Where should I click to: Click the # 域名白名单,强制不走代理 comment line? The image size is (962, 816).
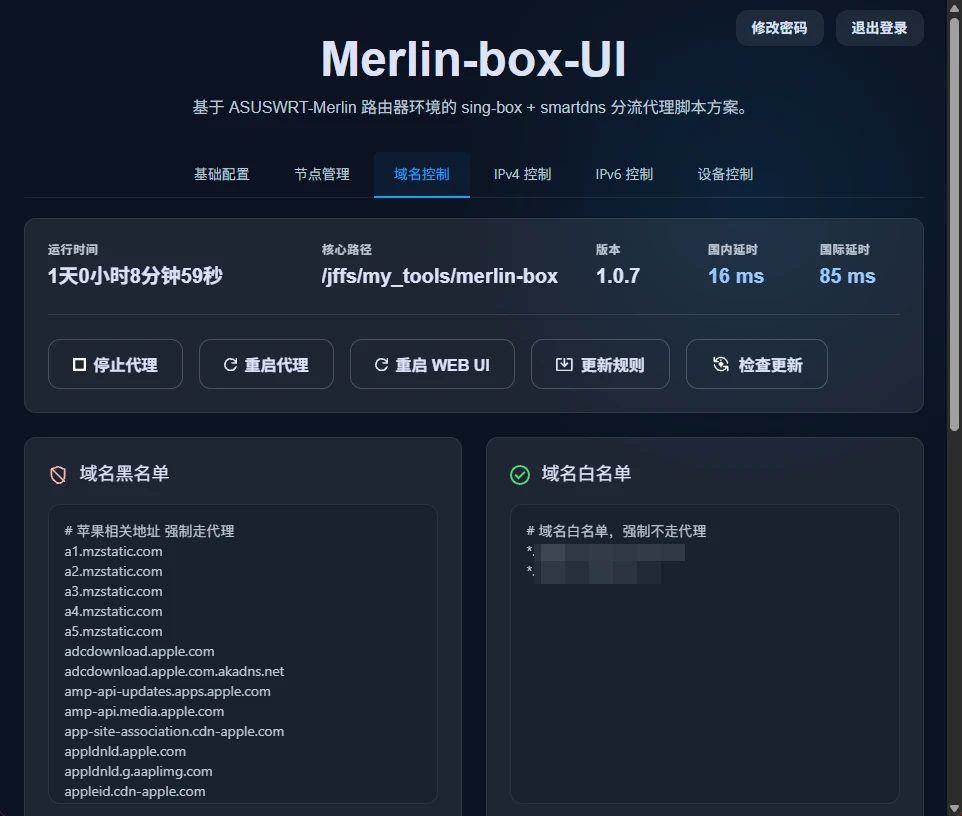tap(616, 531)
